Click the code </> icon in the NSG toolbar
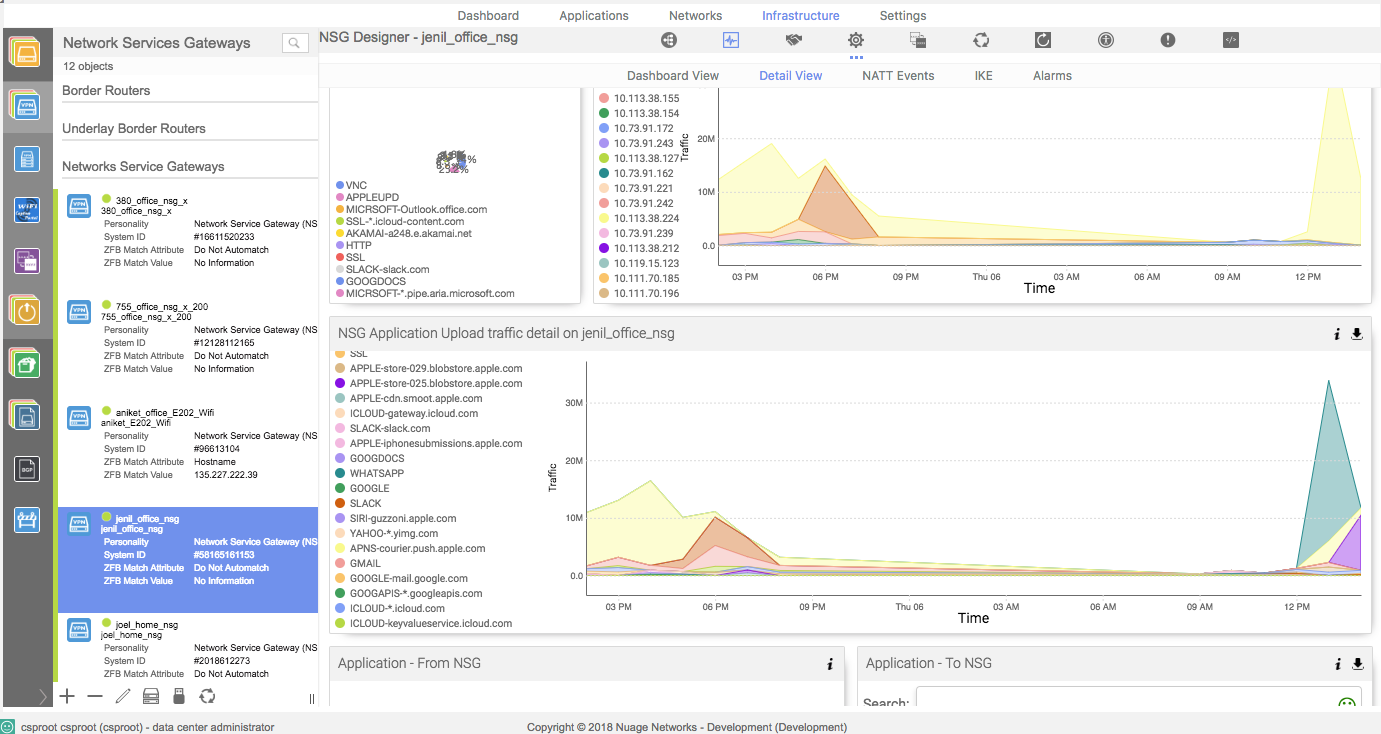 1230,40
